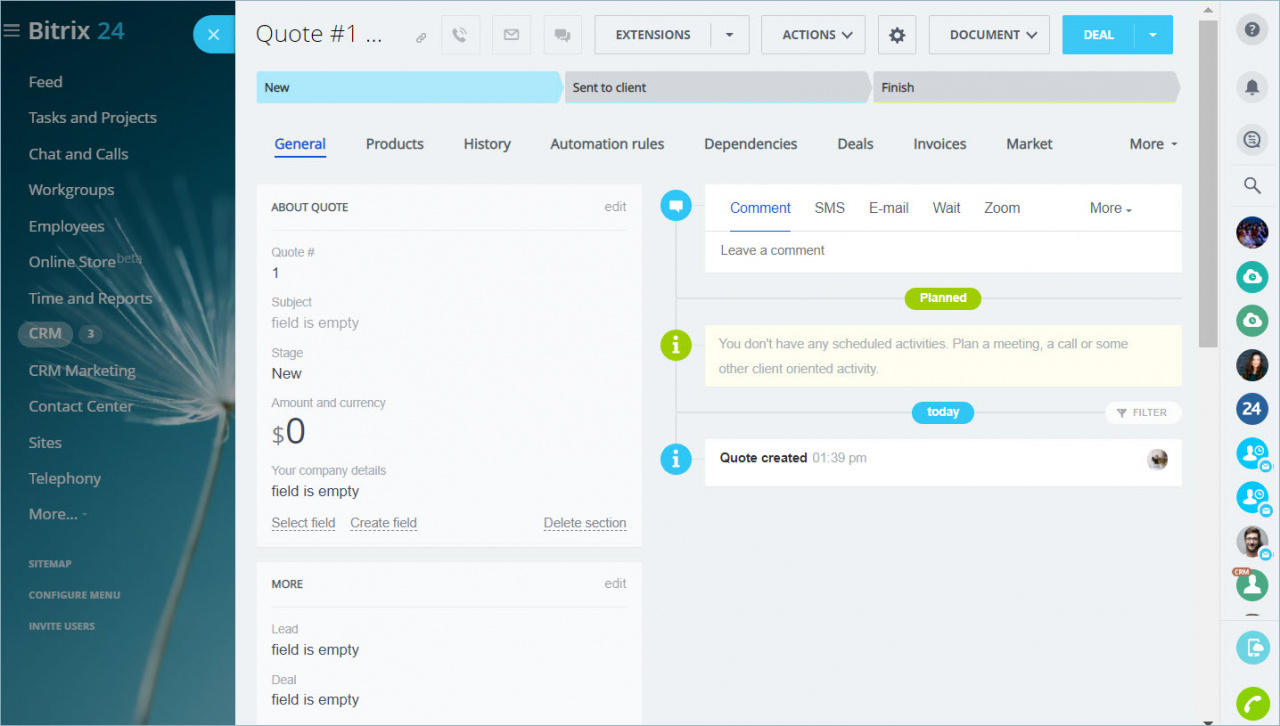Open chat bubbles icon in header
This screenshot has height=726, width=1280.
(562, 35)
